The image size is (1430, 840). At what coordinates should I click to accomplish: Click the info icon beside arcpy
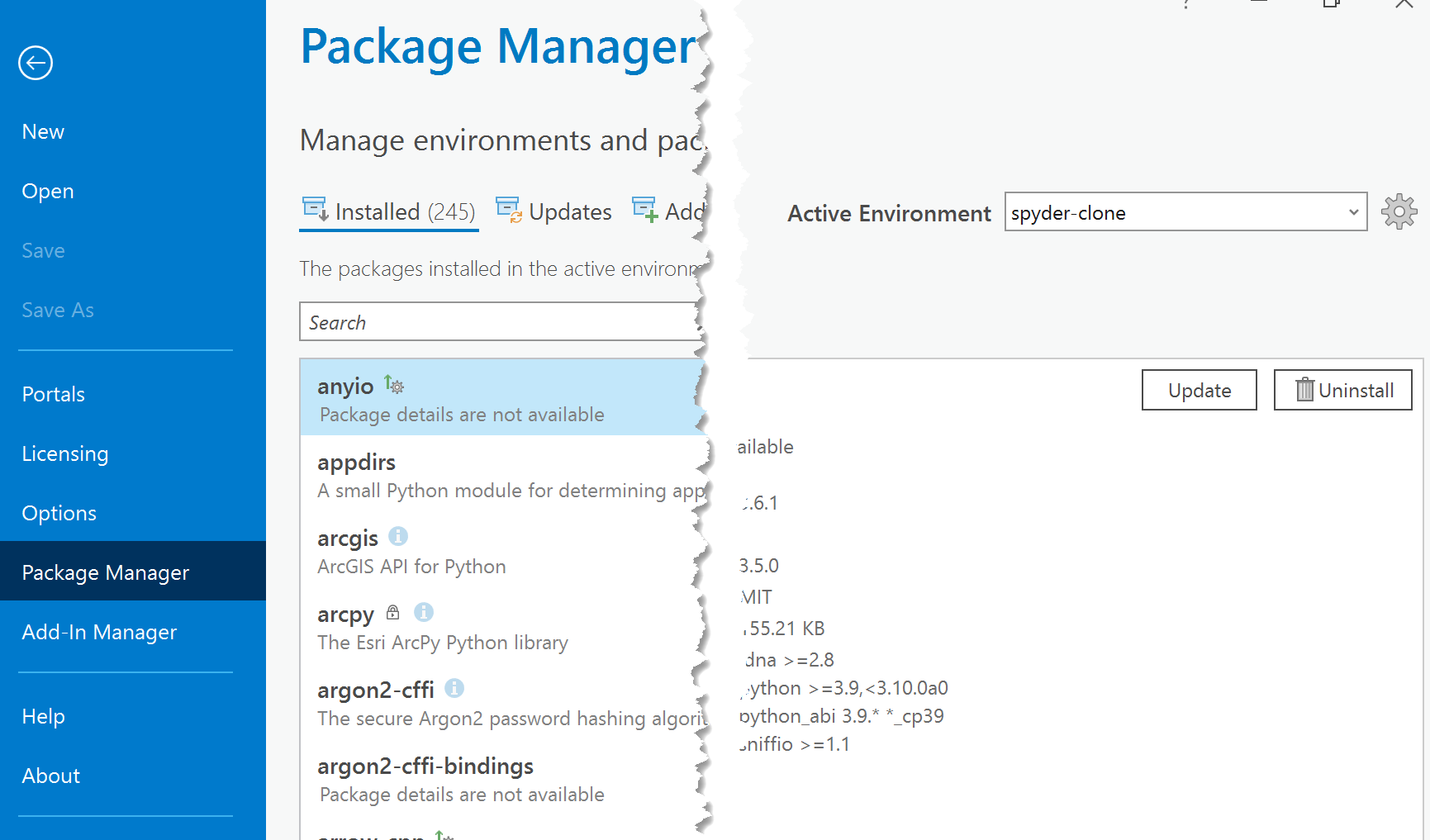coord(424,612)
